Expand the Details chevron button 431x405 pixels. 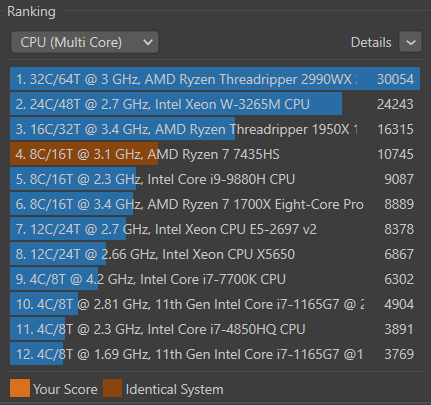click(x=411, y=42)
